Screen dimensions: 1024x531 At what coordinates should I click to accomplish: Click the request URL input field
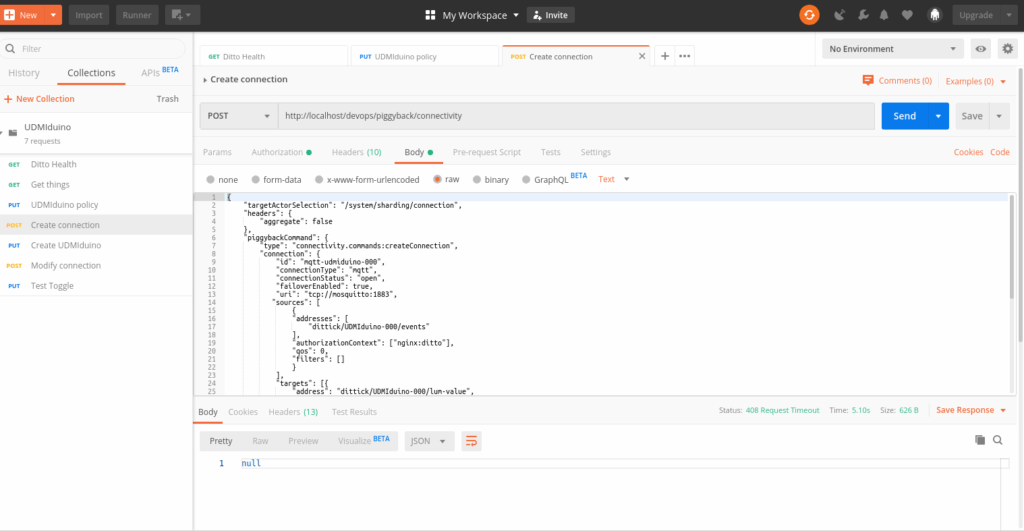[576, 116]
